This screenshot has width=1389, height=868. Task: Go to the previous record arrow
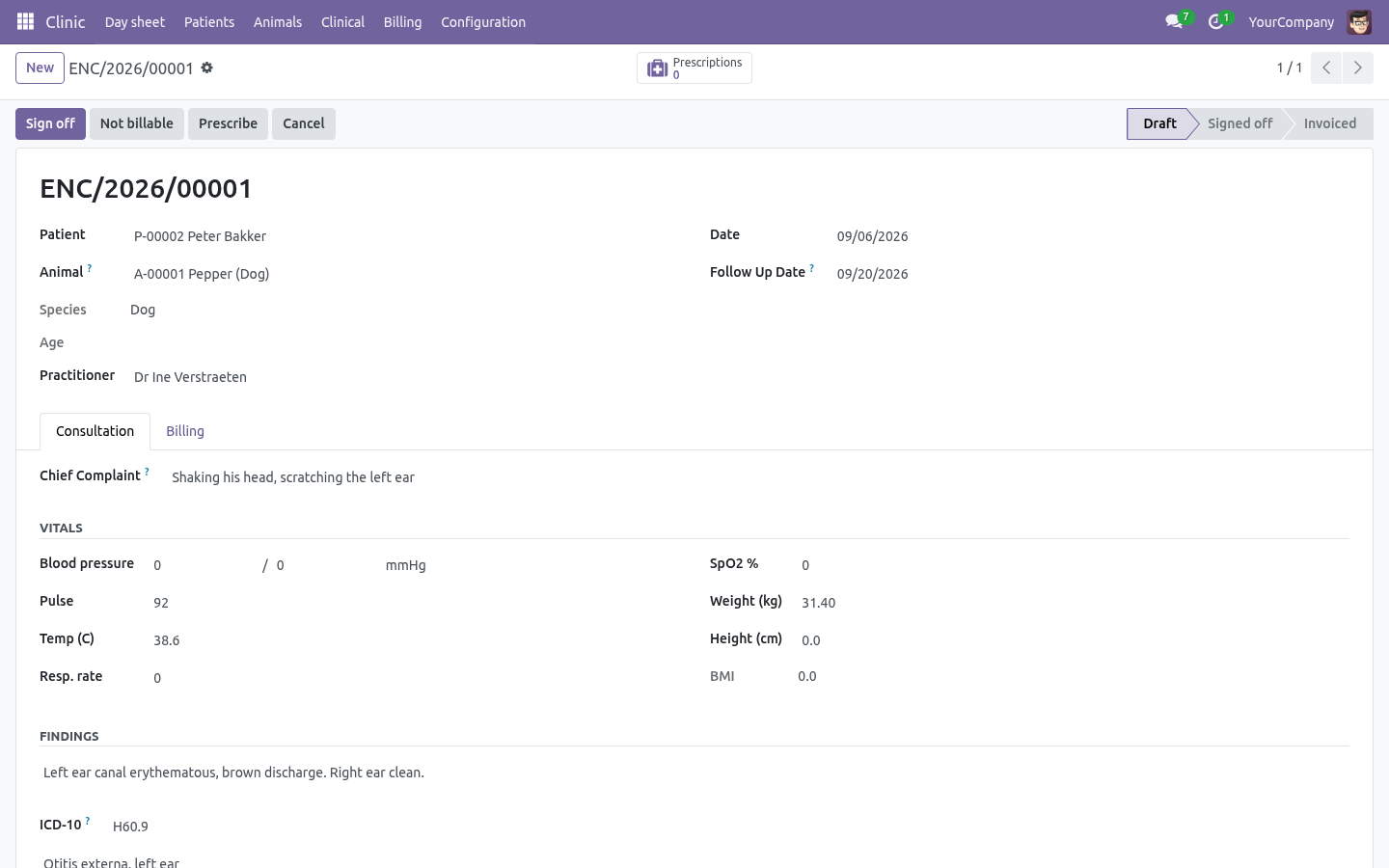coord(1326,68)
